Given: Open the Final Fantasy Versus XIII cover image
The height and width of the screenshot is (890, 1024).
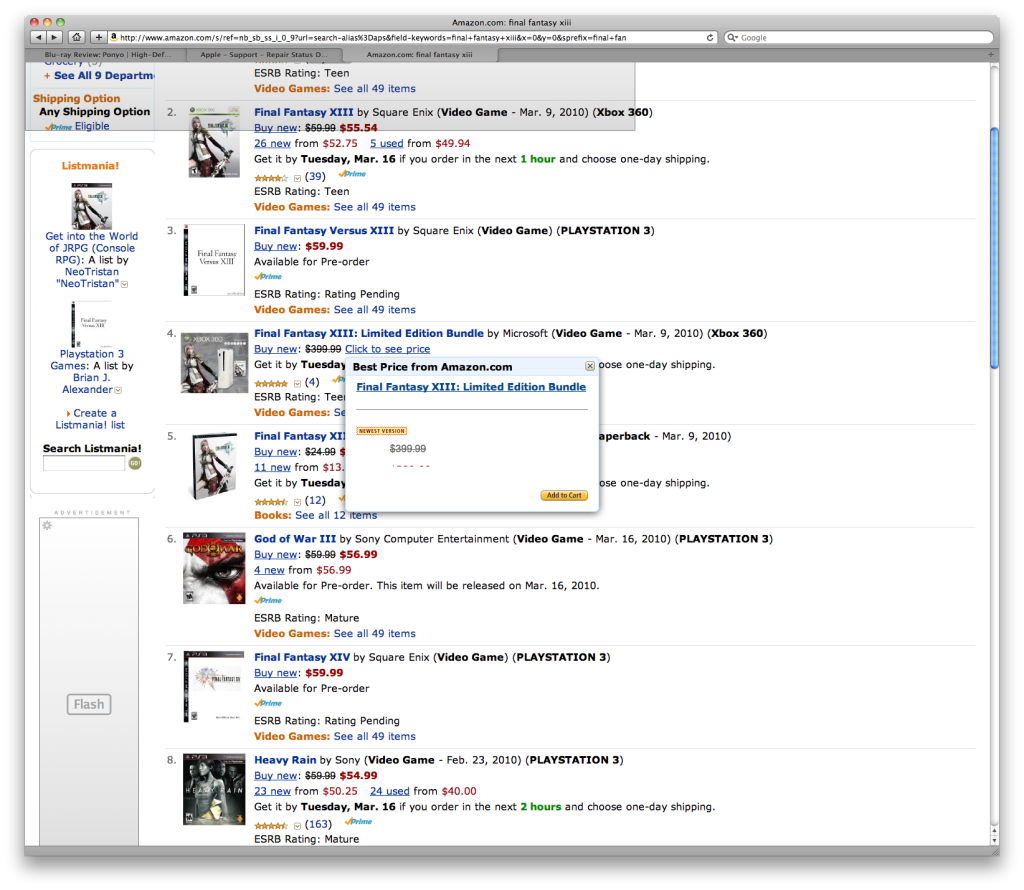Looking at the screenshot, I should tap(214, 260).
